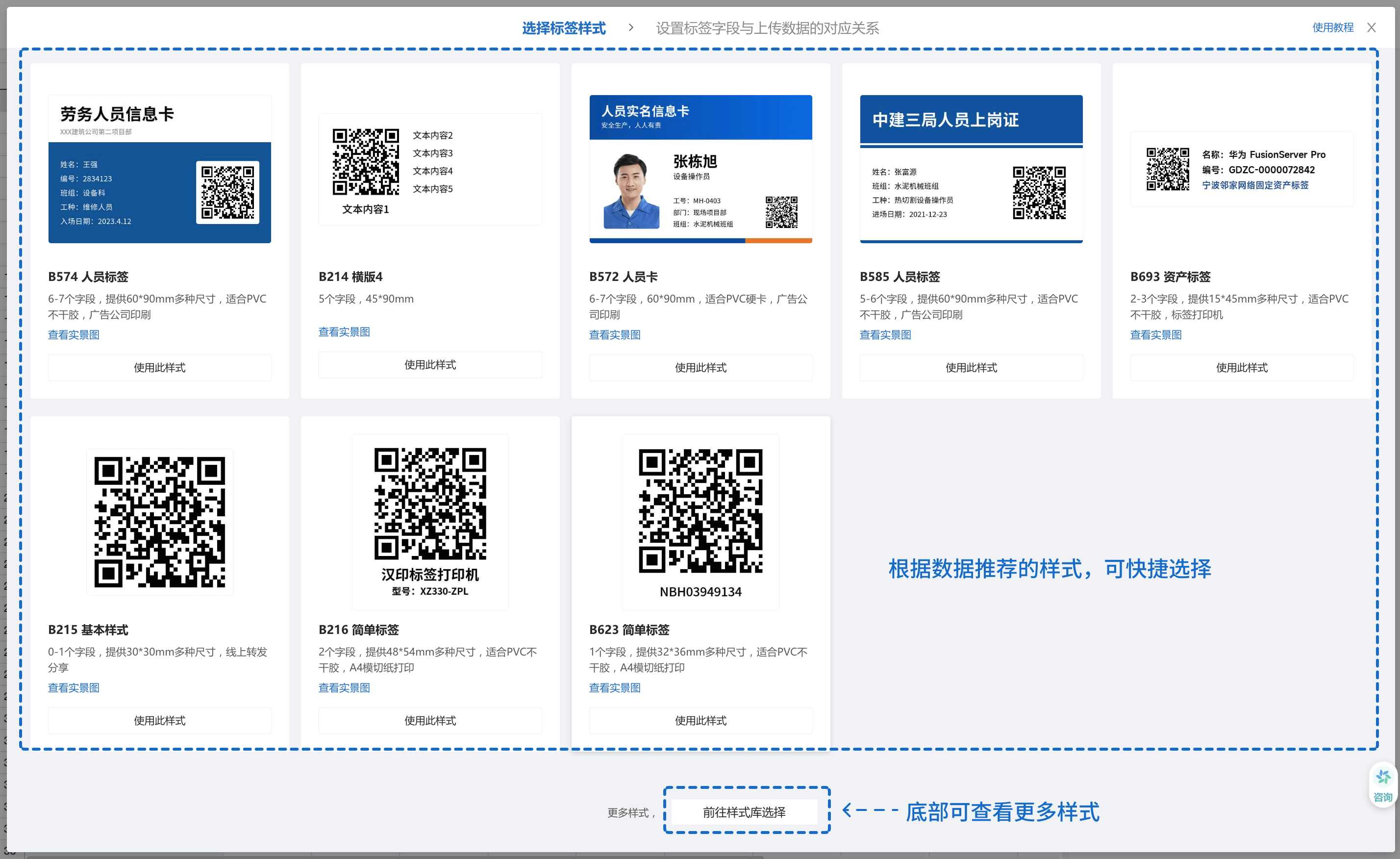Click the B585 人员标签 title
The height and width of the screenshot is (859, 1400).
[x=900, y=277]
